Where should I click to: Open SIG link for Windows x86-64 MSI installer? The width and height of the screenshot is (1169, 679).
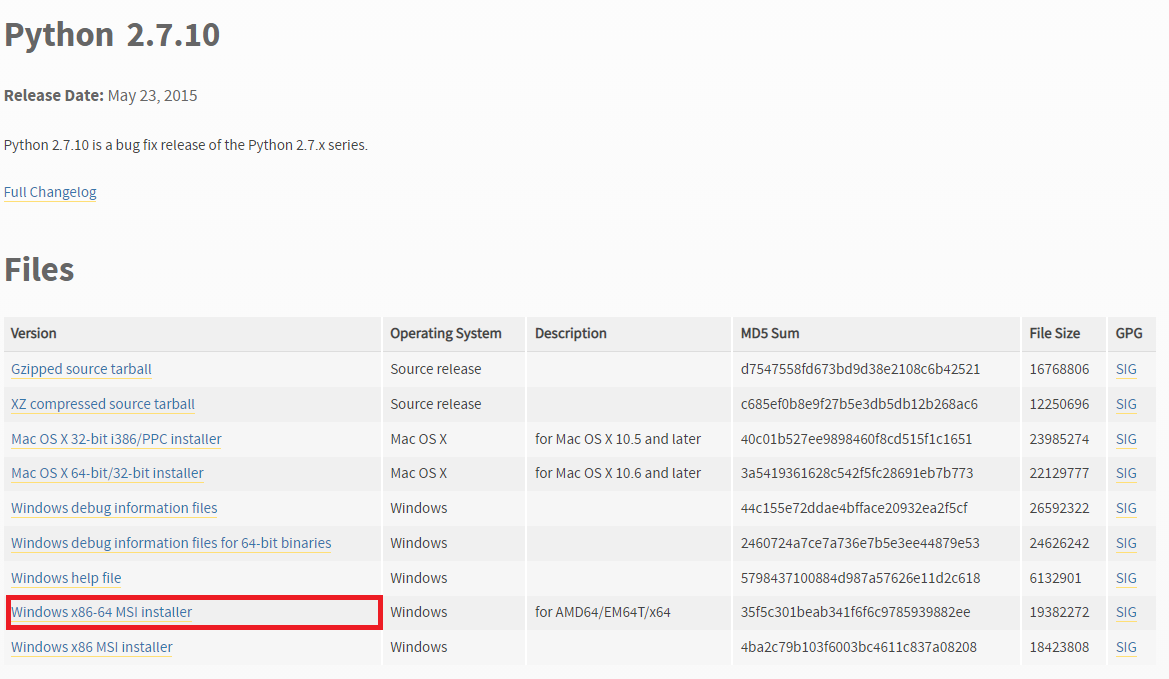tap(1126, 612)
